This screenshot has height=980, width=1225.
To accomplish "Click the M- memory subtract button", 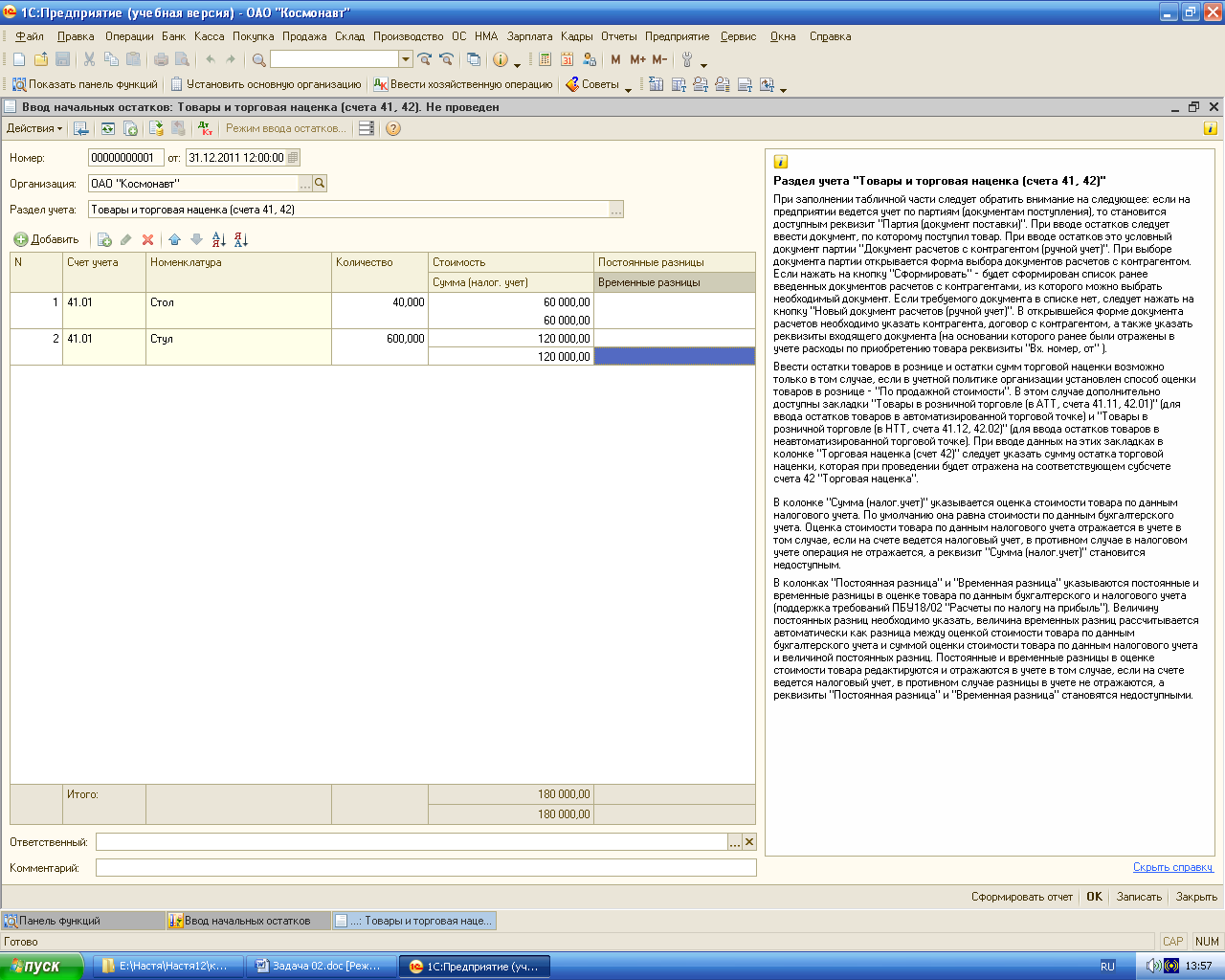I will pyautogui.click(x=659, y=59).
